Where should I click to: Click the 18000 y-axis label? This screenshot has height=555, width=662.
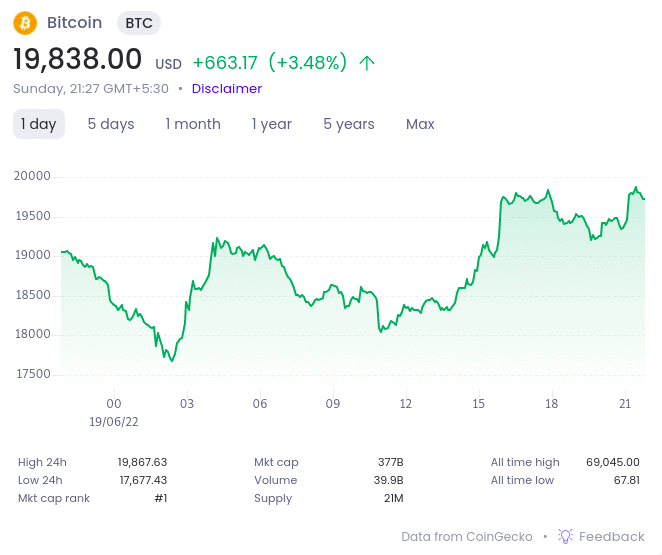33,334
